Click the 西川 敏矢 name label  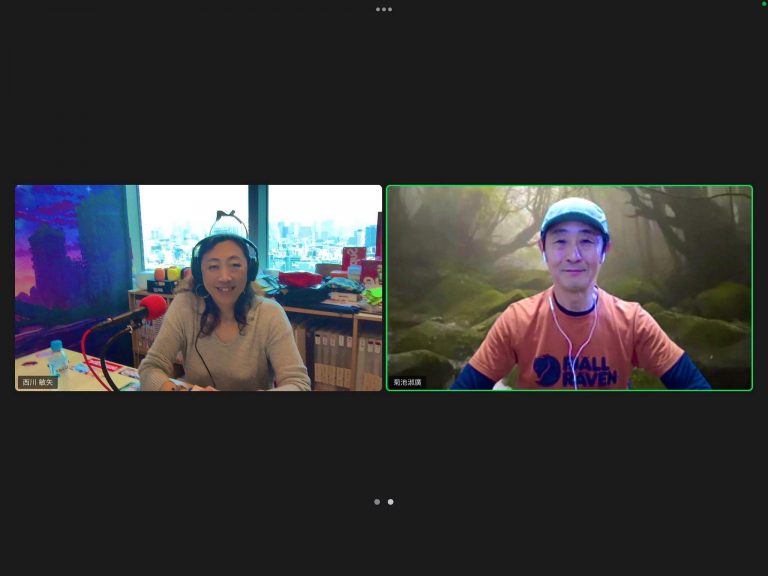[39, 382]
